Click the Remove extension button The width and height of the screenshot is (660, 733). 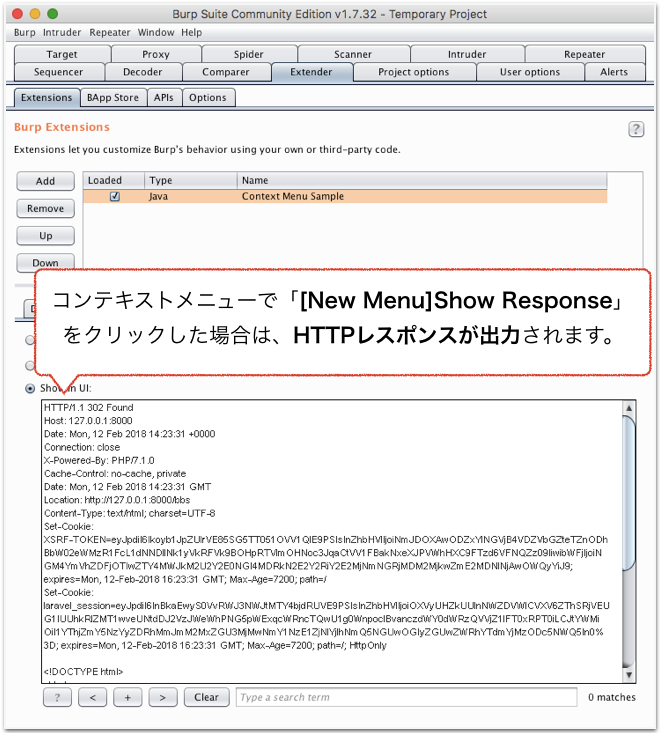pyautogui.click(x=45, y=208)
